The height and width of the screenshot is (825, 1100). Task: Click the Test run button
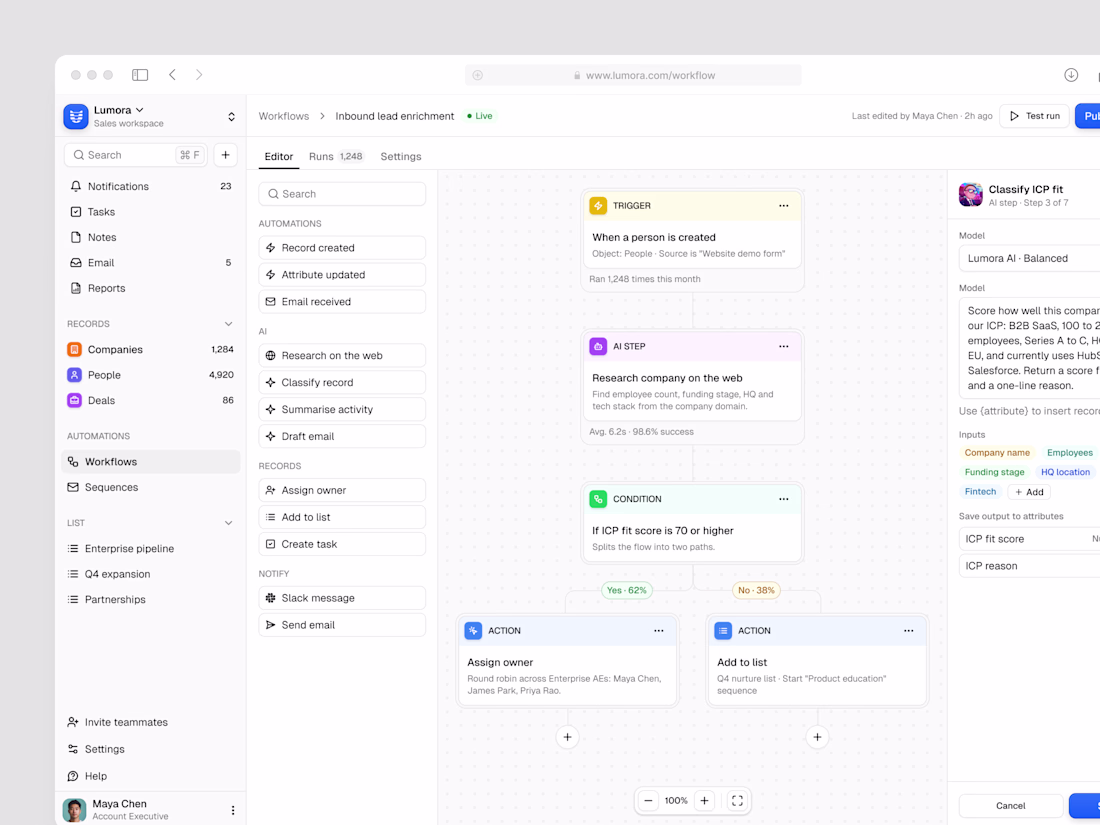pos(1034,116)
